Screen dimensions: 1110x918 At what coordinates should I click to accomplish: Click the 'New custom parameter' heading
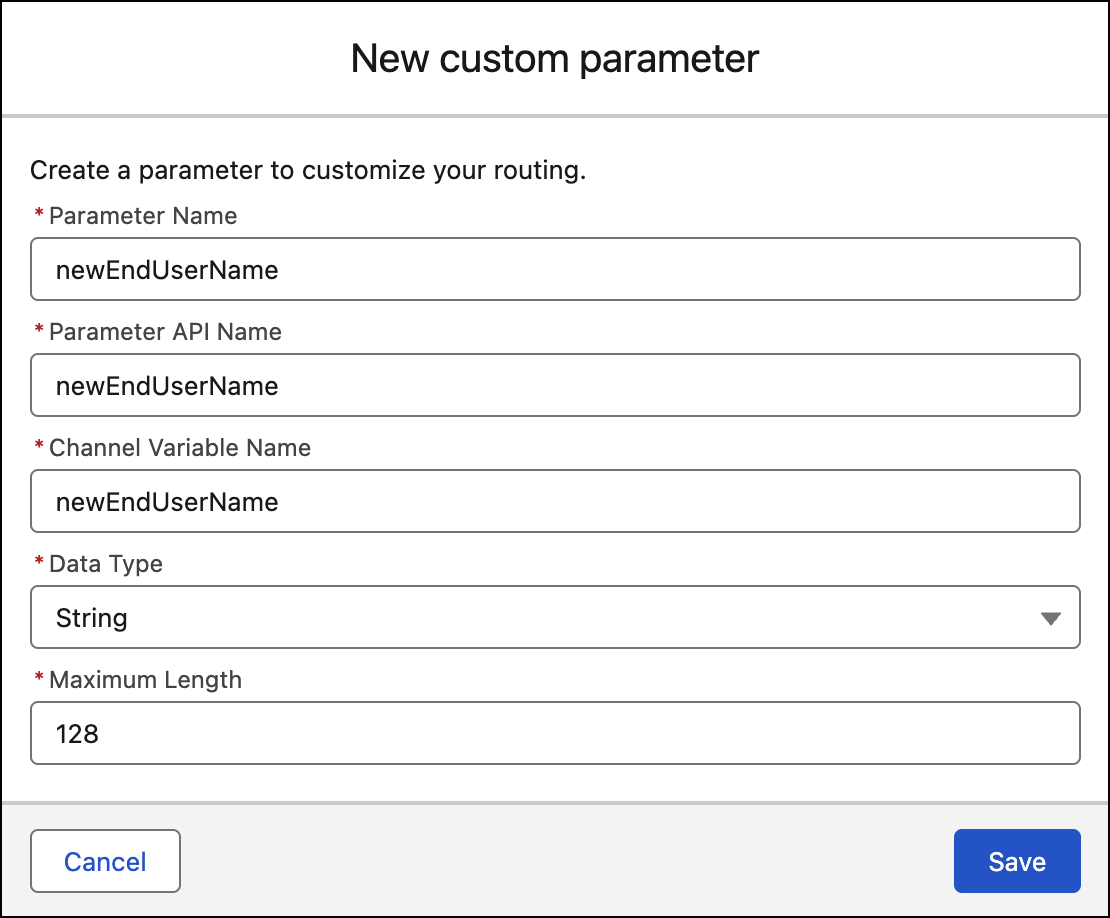pyautogui.click(x=555, y=59)
